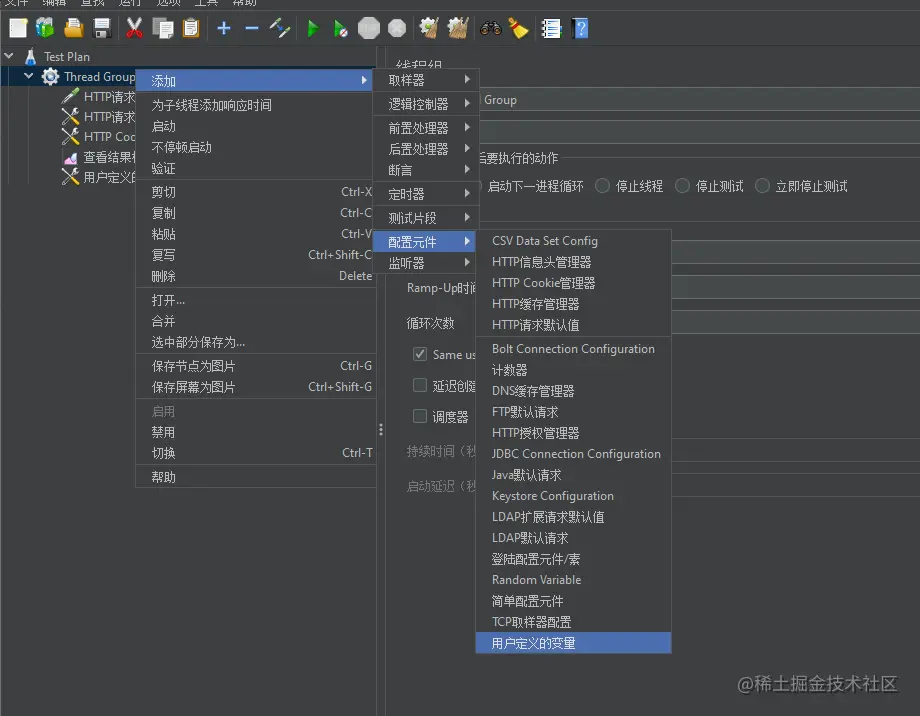Expand the 后置处理器 submenu
The width and height of the screenshot is (920, 716).
click(426, 149)
